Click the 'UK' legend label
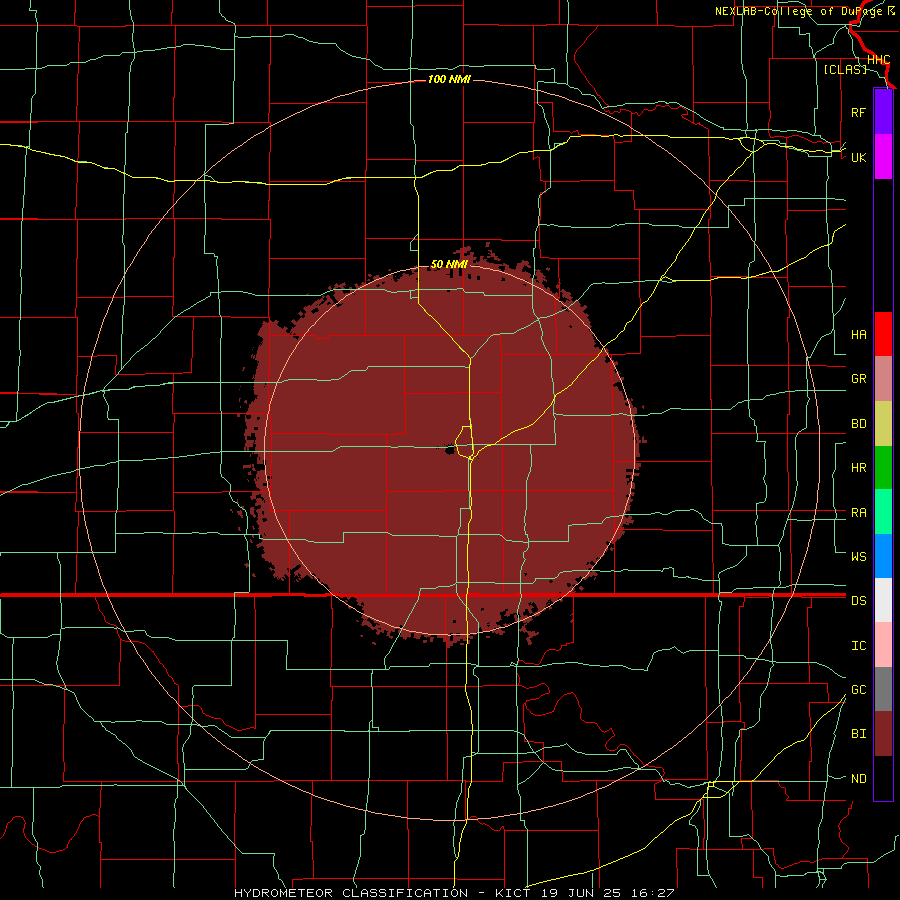 pos(858,158)
